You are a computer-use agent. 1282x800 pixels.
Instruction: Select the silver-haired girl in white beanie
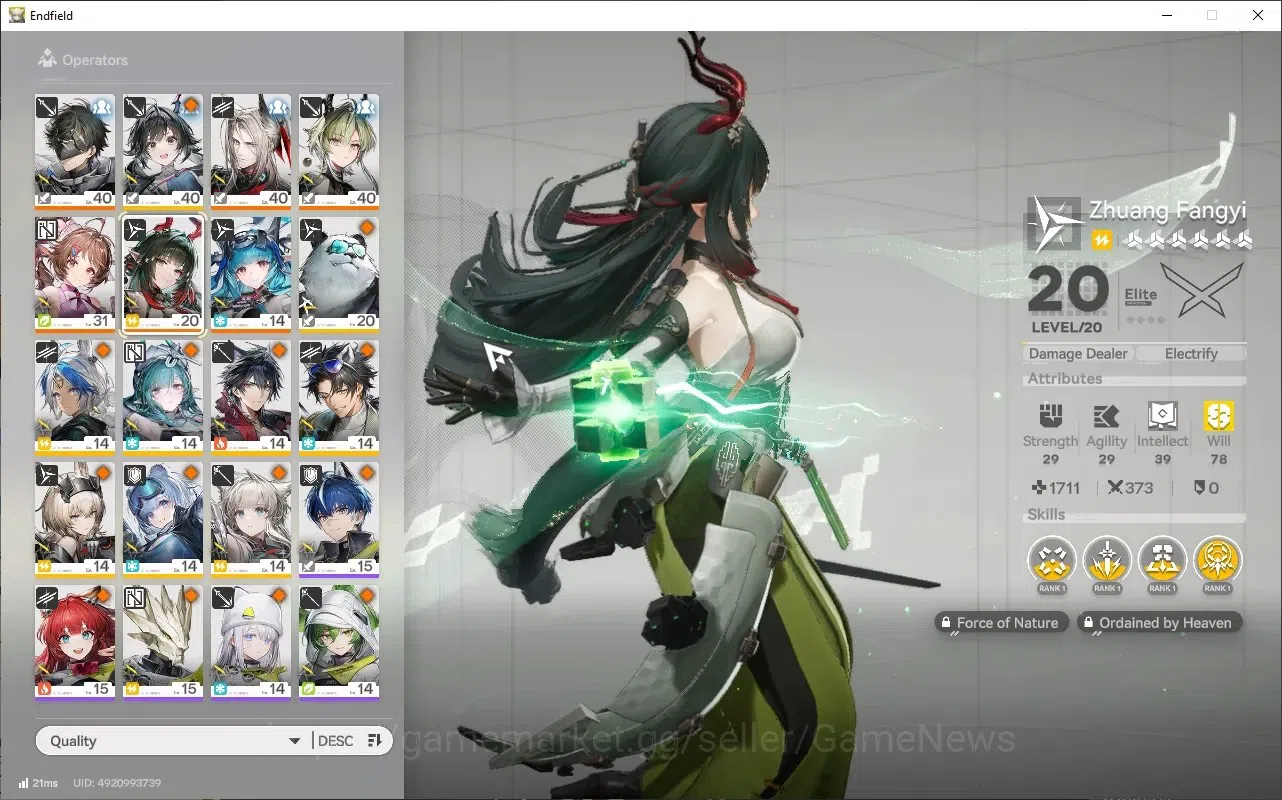251,644
